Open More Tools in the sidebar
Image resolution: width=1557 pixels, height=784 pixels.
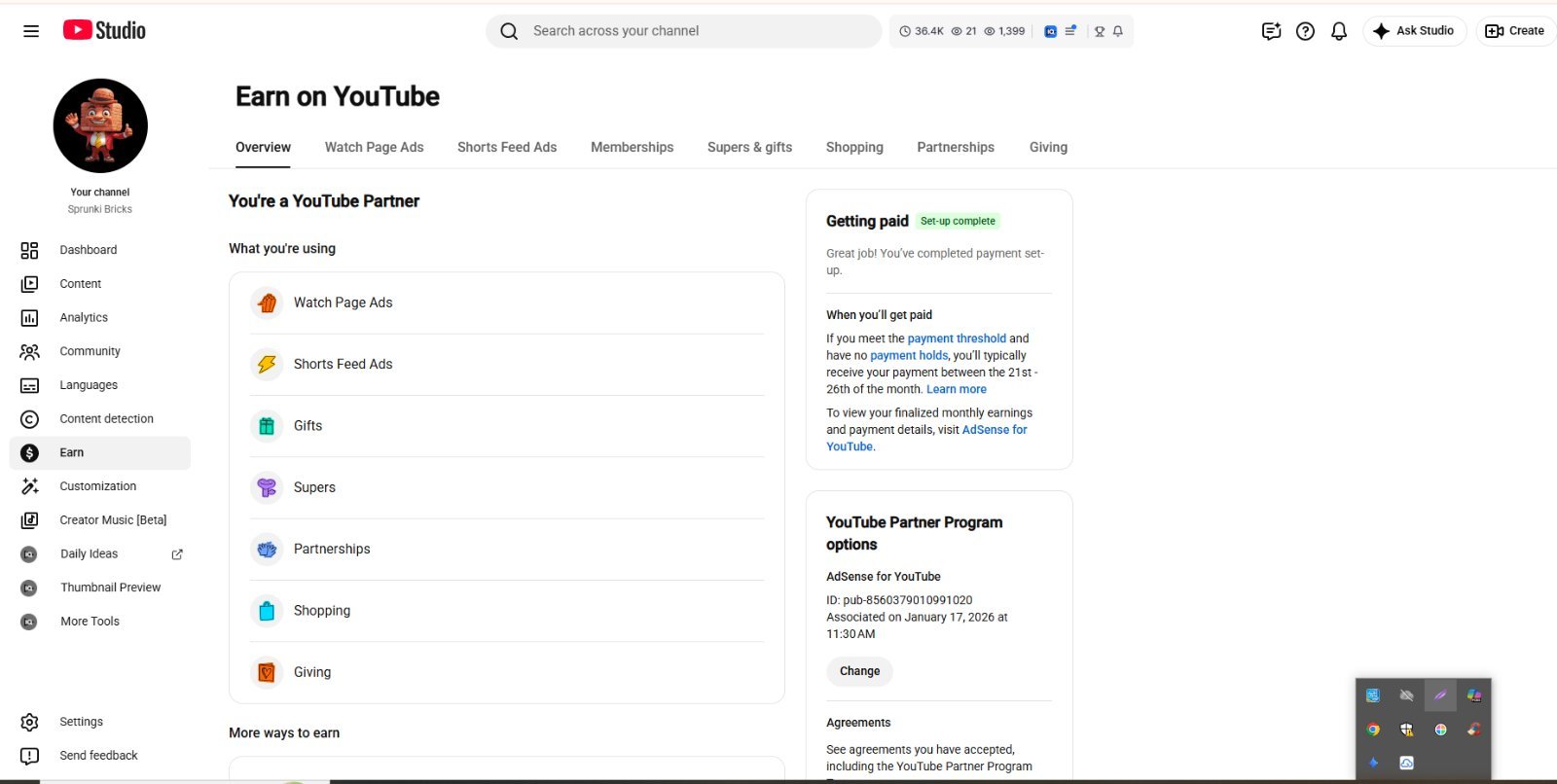tap(100, 622)
